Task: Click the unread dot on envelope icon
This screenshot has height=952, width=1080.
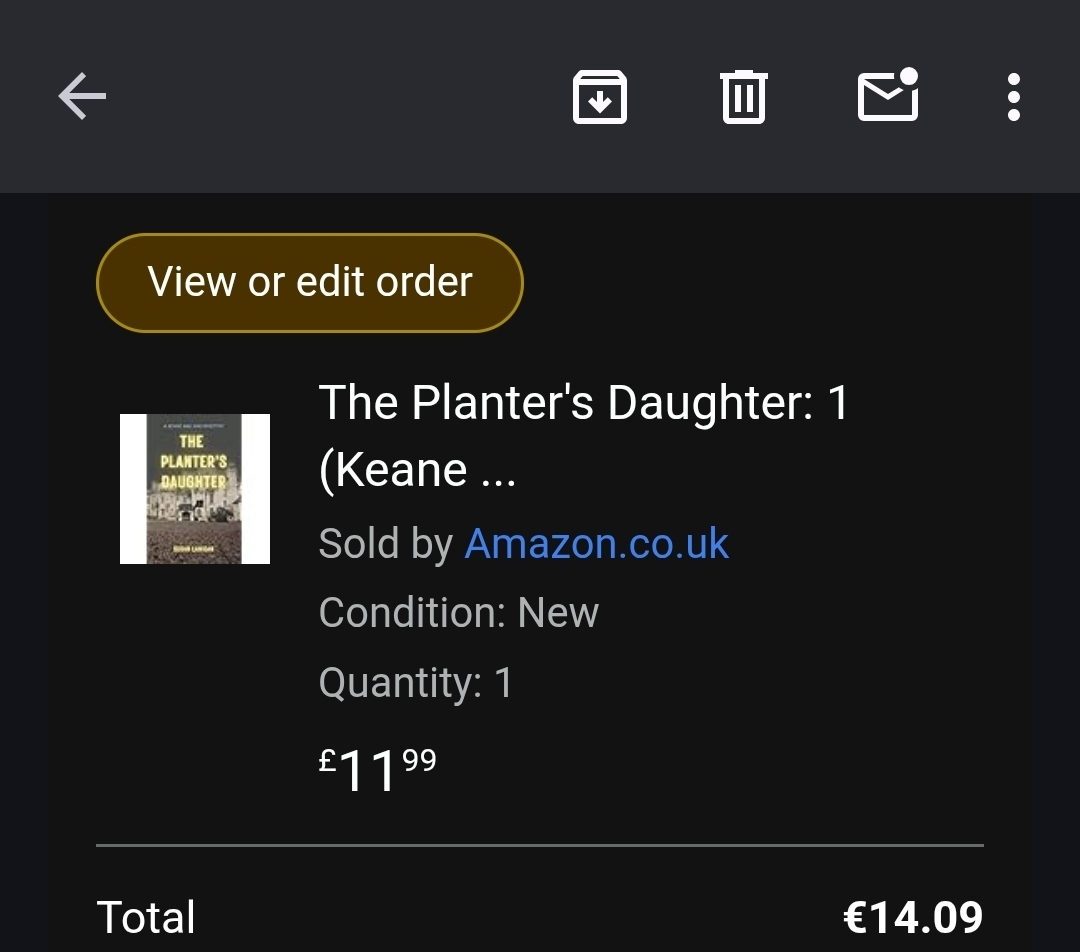Action: (908, 76)
